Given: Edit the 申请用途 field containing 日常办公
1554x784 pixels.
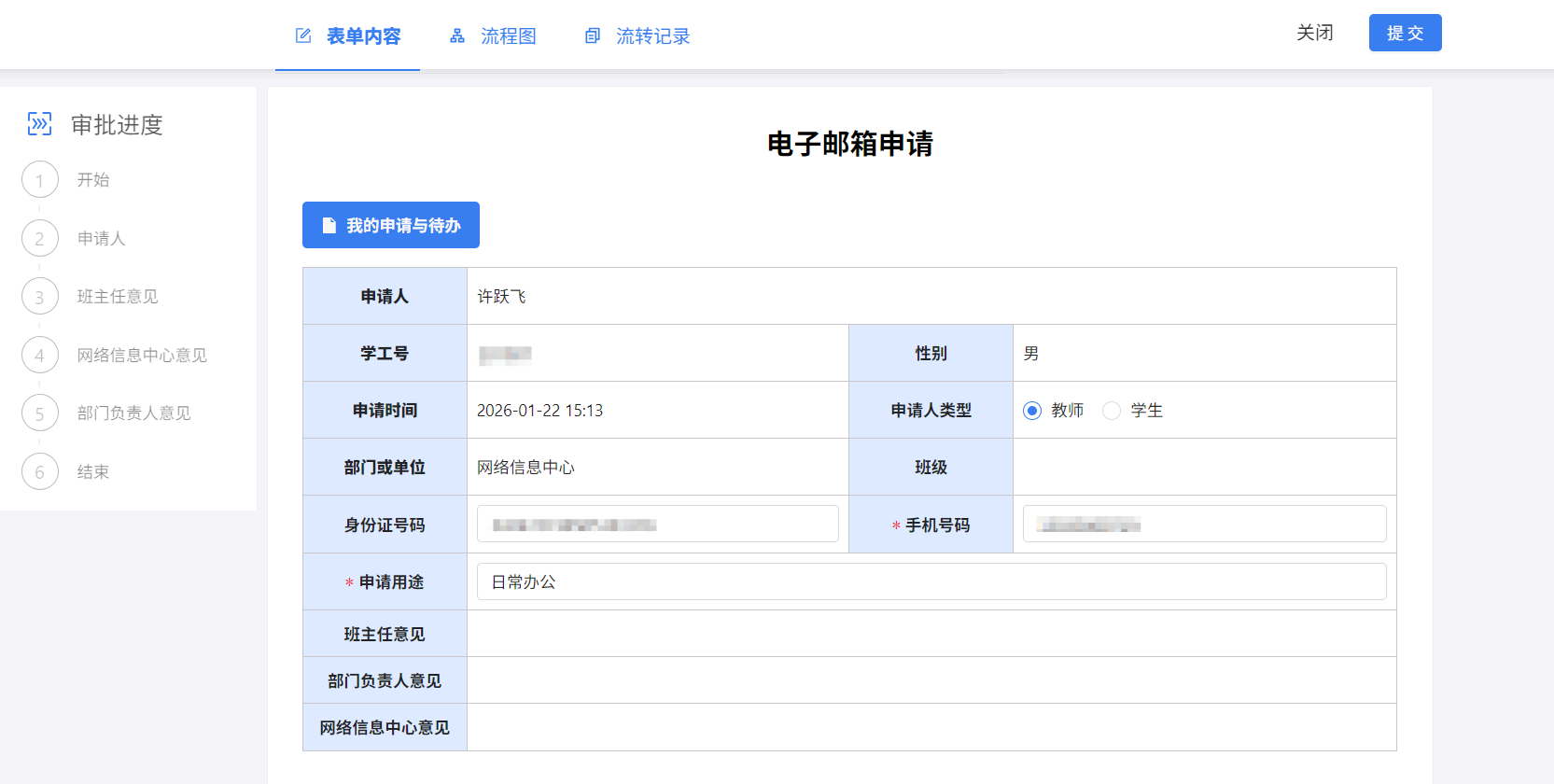Looking at the screenshot, I should (931, 581).
